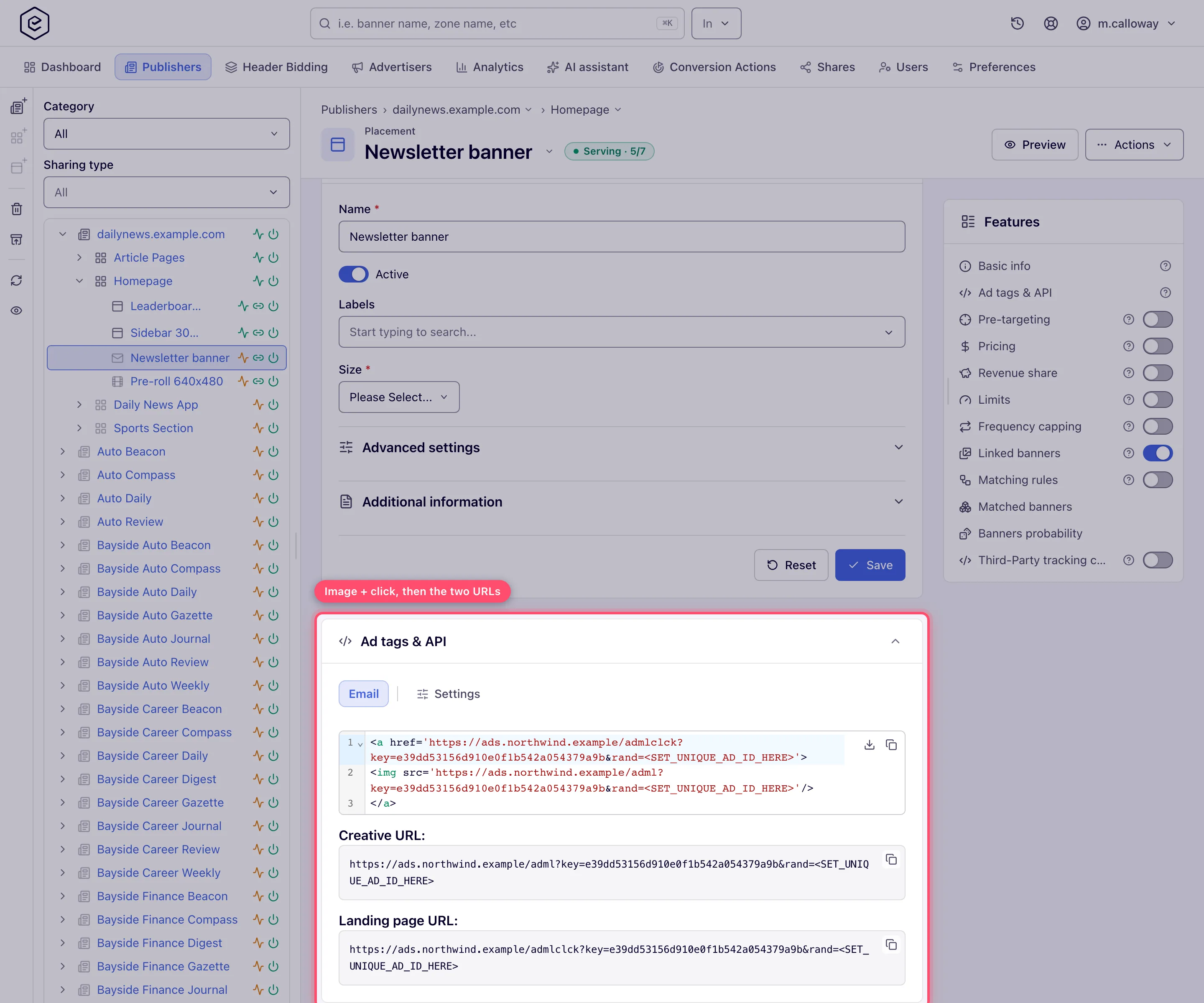
Task: Go to Header Bidding tab
Action: [276, 67]
